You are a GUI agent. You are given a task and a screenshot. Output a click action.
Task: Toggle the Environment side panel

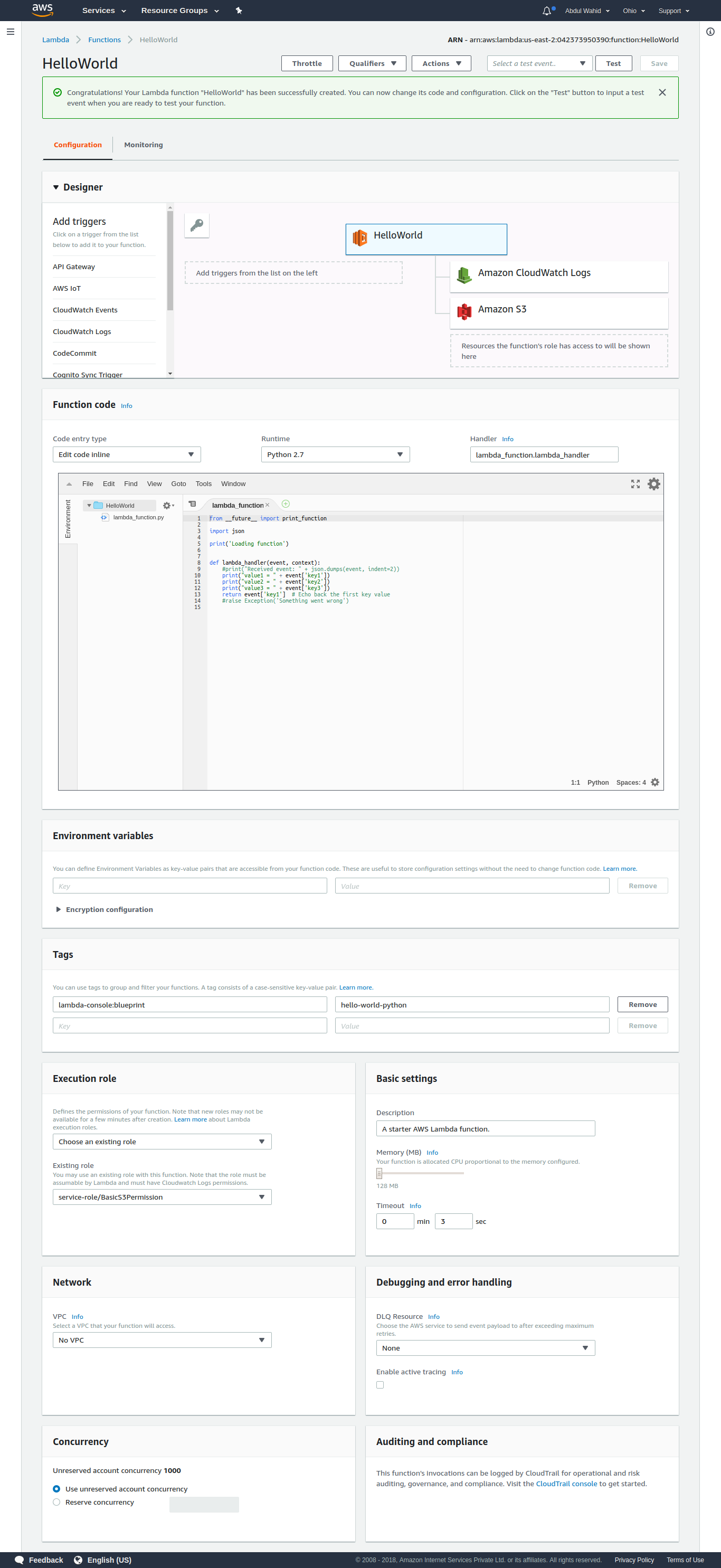coord(68,519)
